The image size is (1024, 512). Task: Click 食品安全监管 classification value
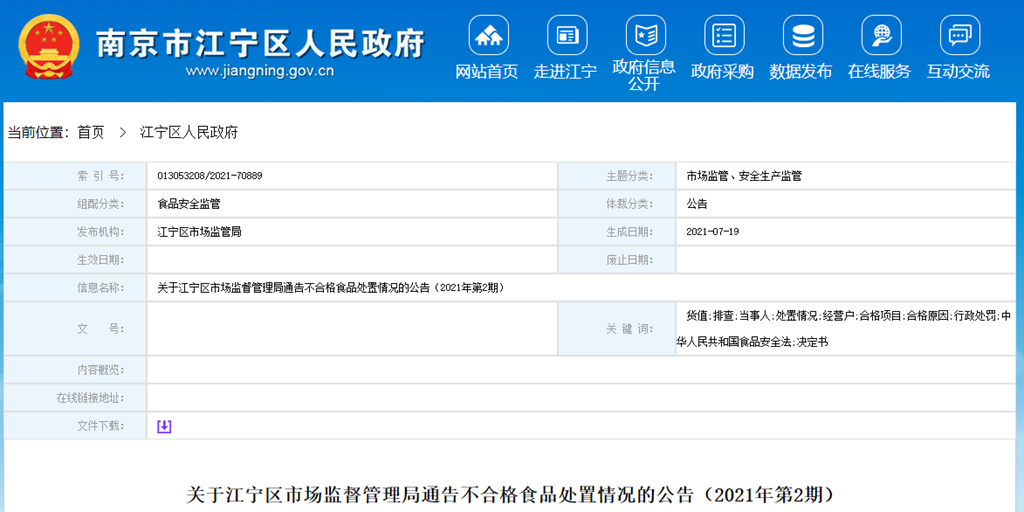pyautogui.click(x=189, y=204)
